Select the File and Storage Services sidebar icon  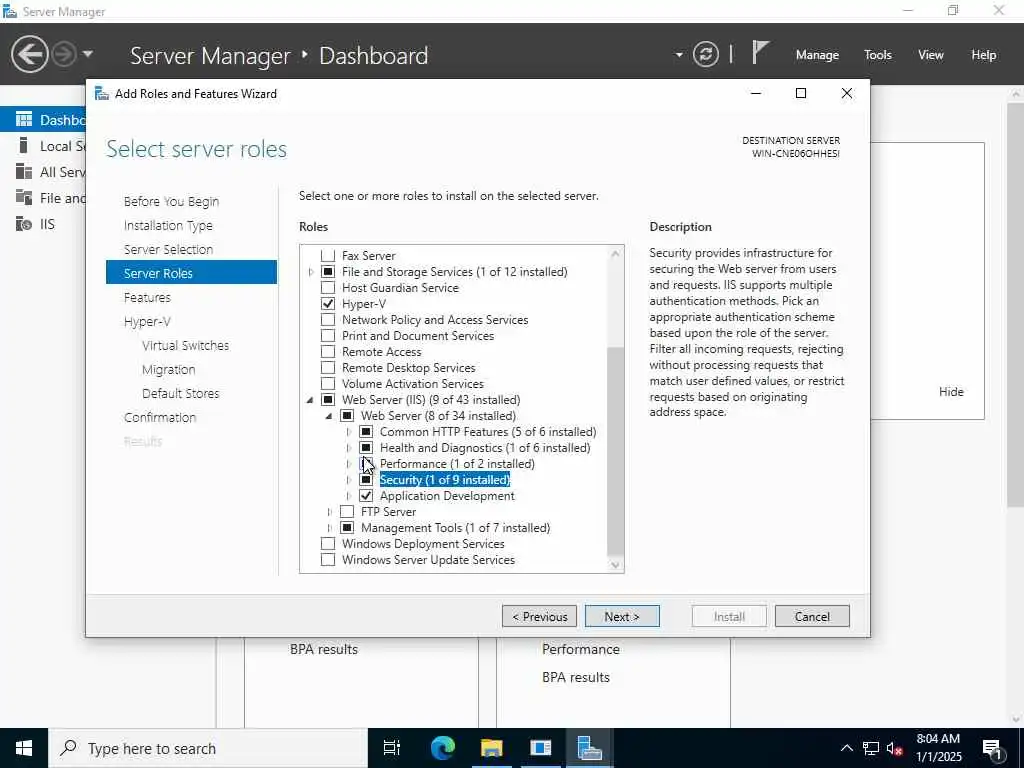pos(24,197)
